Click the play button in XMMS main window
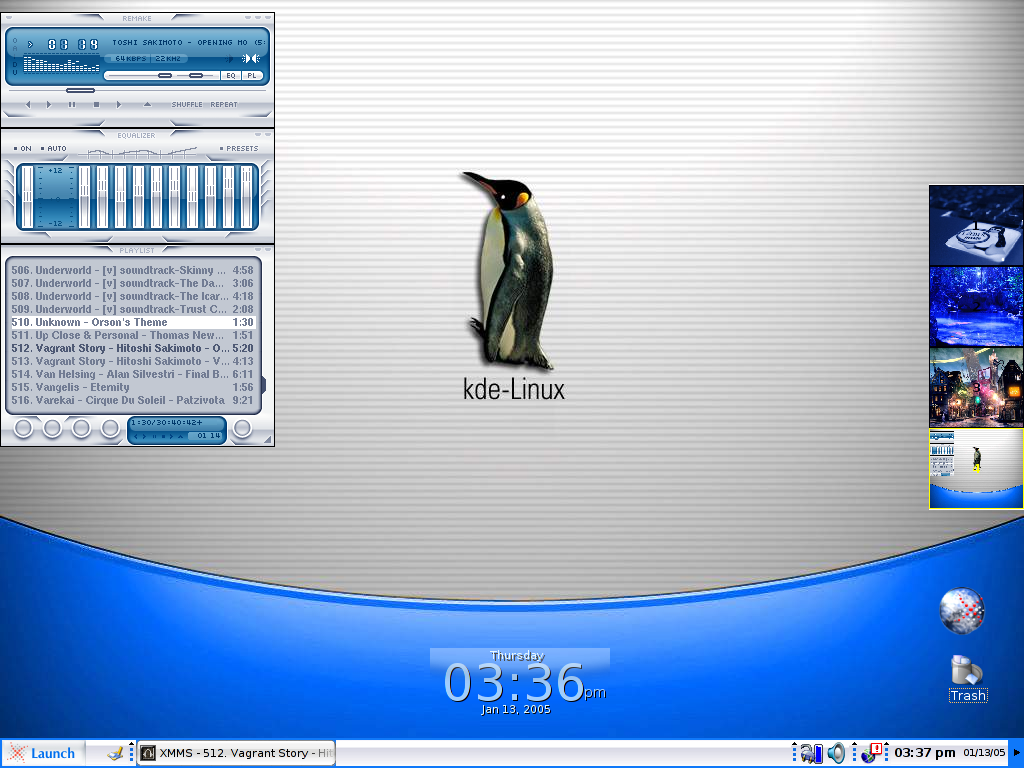This screenshot has width=1024, height=768. [48, 104]
